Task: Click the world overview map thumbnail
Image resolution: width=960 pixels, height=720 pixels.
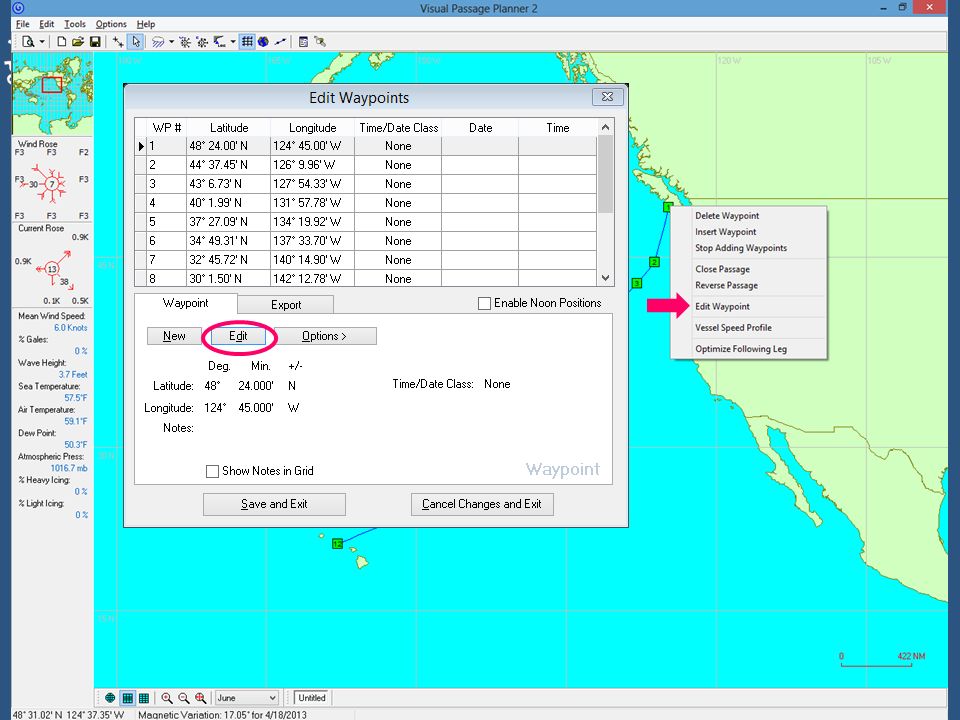Action: click(x=53, y=94)
